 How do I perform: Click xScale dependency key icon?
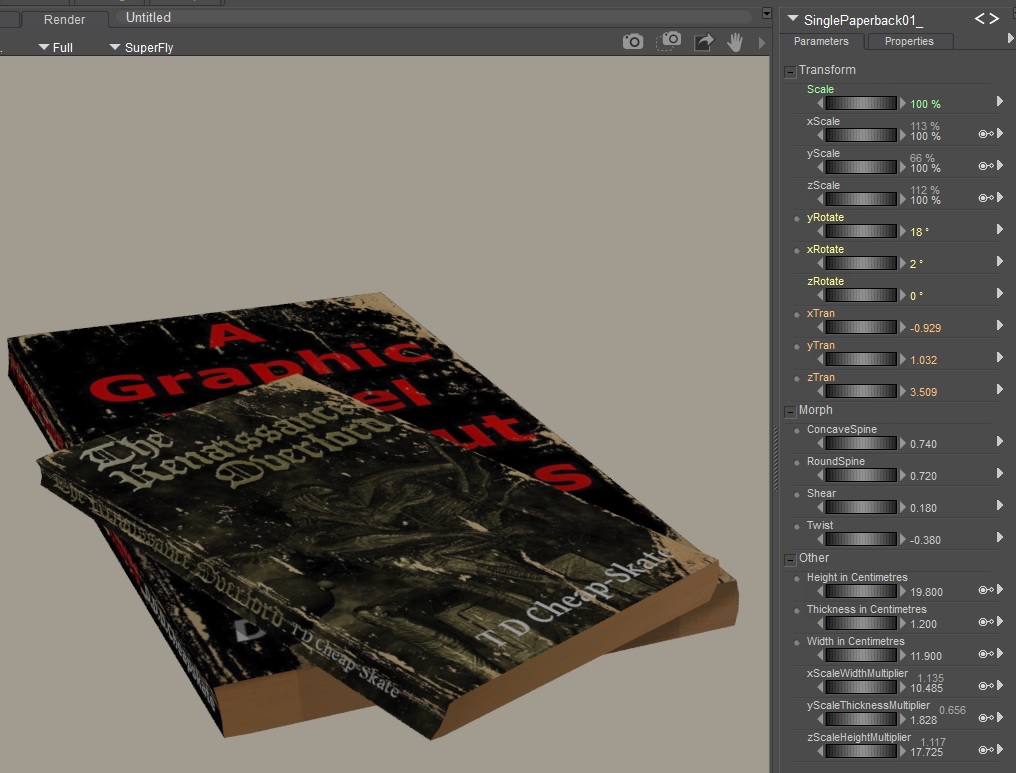point(985,134)
